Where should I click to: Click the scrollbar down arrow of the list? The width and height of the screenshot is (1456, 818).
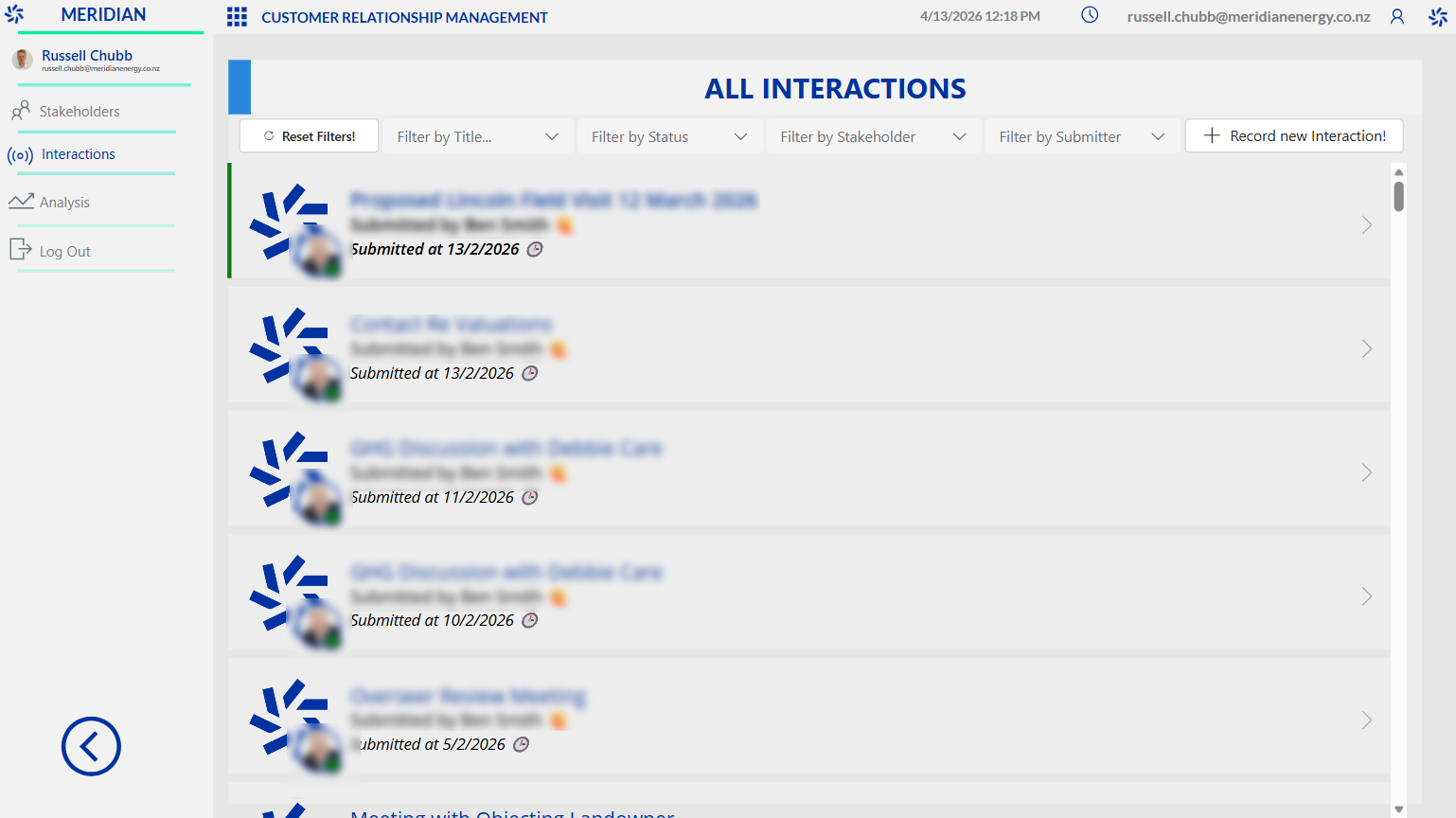pos(1398,809)
